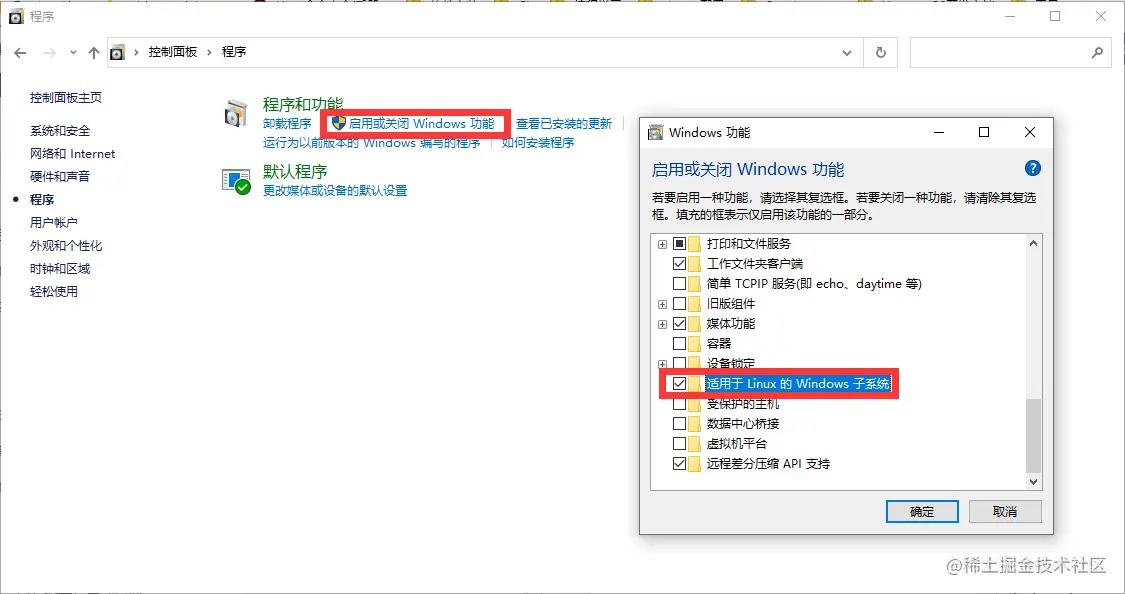Open 更改媒体或设备的默认设置 link

(335, 190)
